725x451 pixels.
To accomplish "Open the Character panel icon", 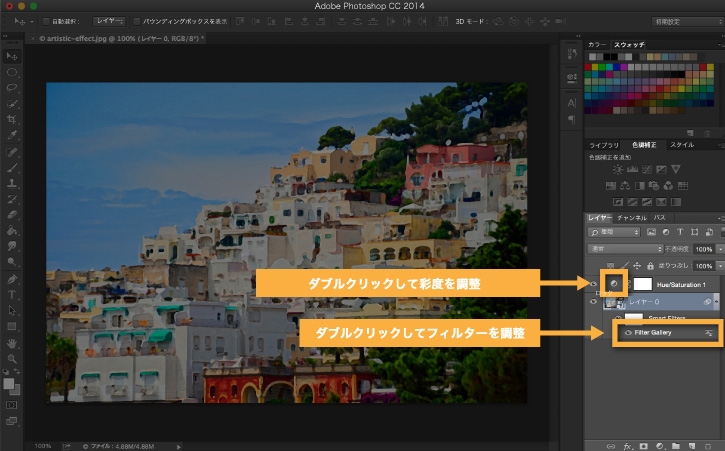I will (x=572, y=103).
